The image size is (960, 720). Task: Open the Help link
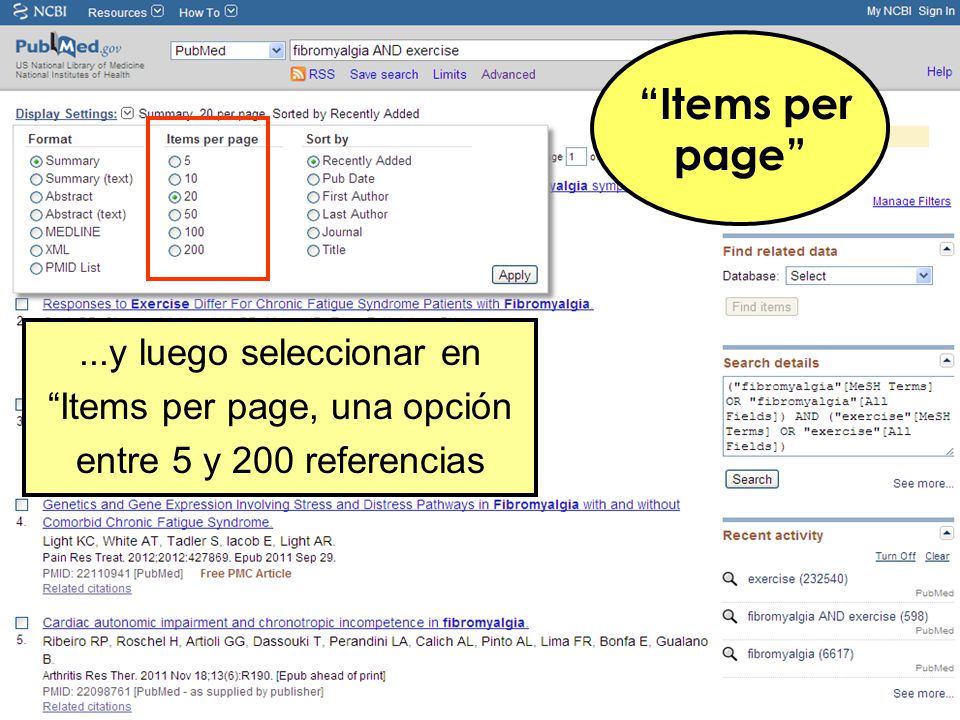click(939, 72)
